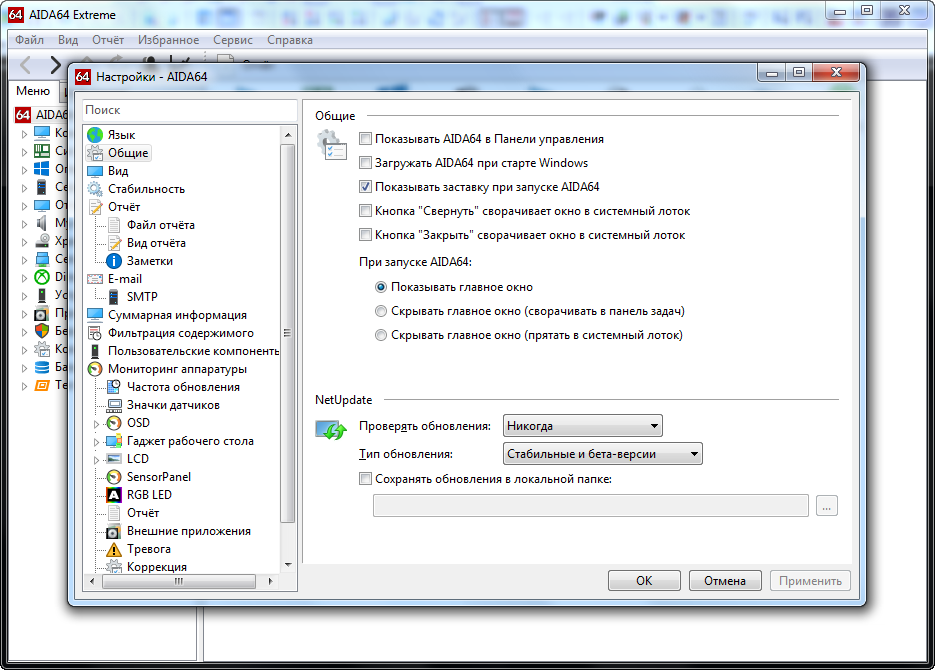Open Сервис menu in AIDA64 Extreme
The height and width of the screenshot is (670, 935).
pyautogui.click(x=233, y=40)
